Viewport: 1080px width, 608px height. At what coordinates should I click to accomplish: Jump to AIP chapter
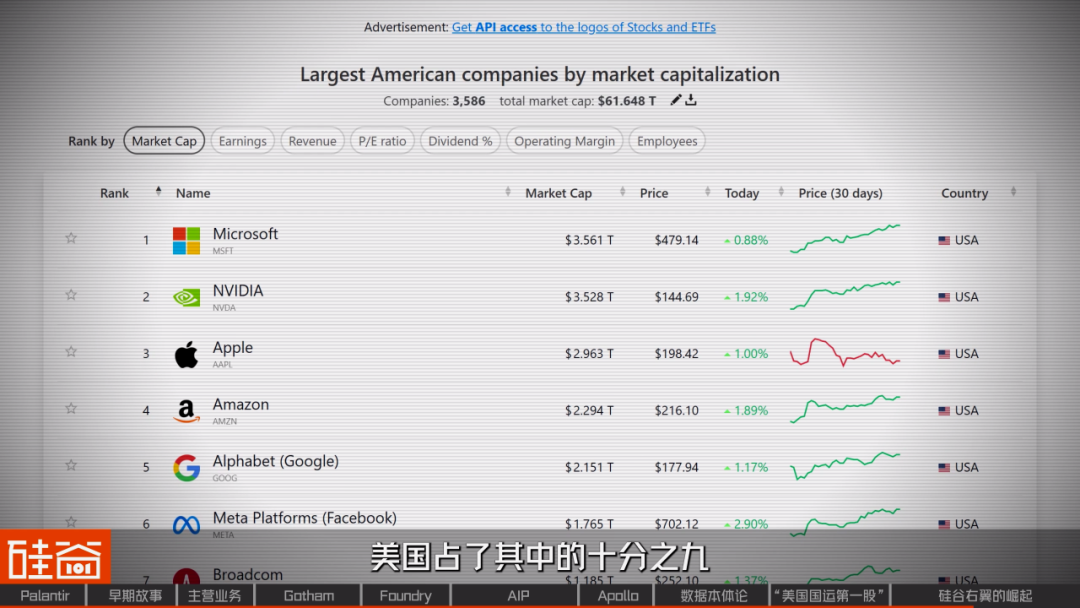click(518, 596)
